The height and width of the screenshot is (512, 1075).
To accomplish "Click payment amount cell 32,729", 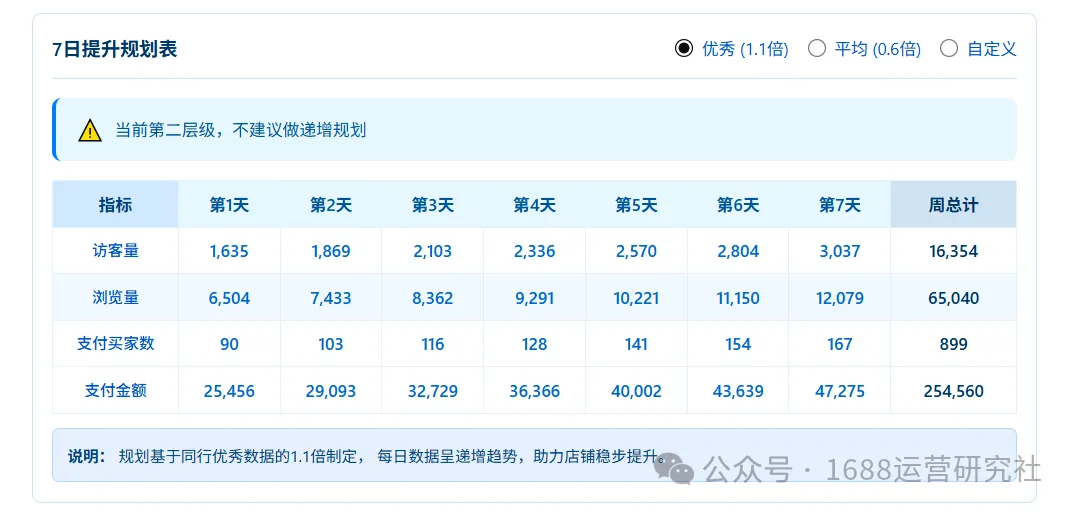I will 433,391.
